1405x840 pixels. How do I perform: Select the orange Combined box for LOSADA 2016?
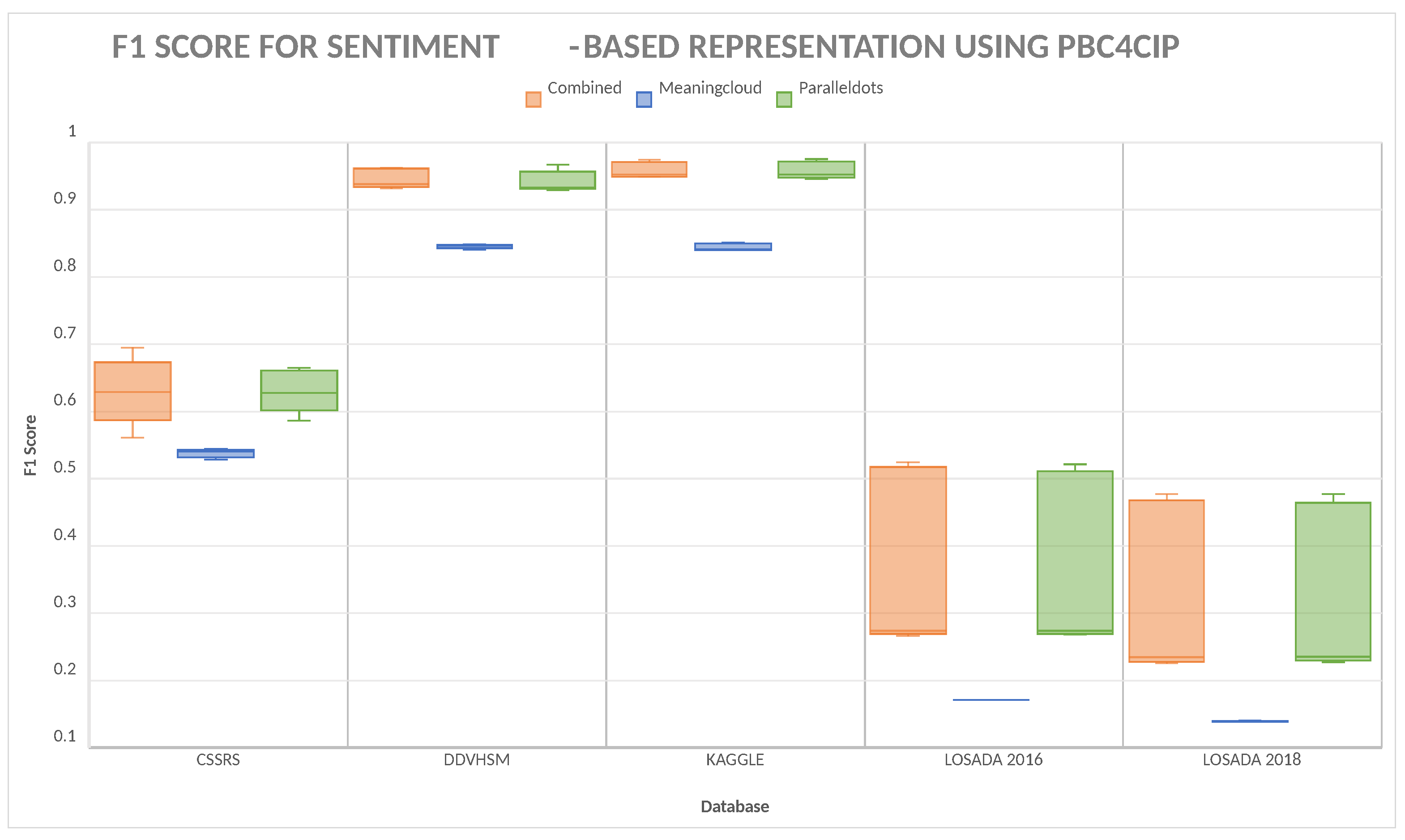click(907, 550)
